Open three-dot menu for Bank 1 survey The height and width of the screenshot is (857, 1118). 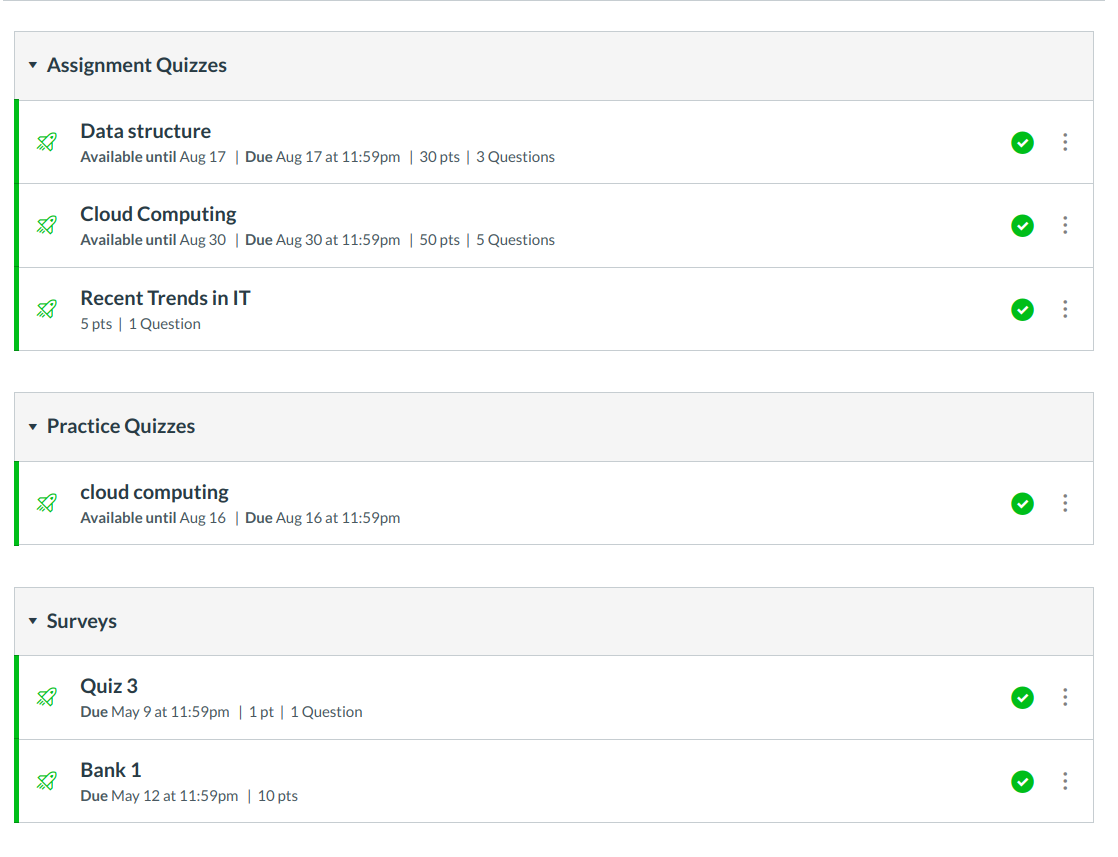tap(1065, 781)
